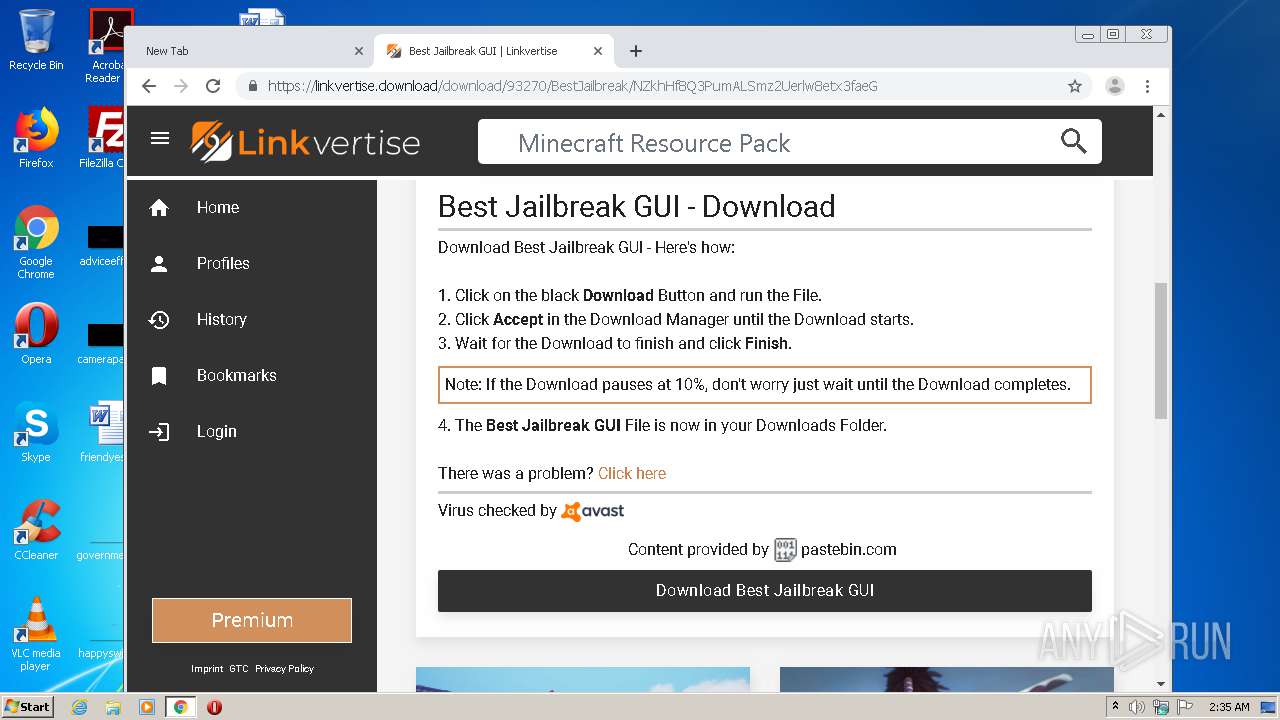The height and width of the screenshot is (720, 1280).
Task: Click the Linkvertise logo
Action: (x=305, y=142)
